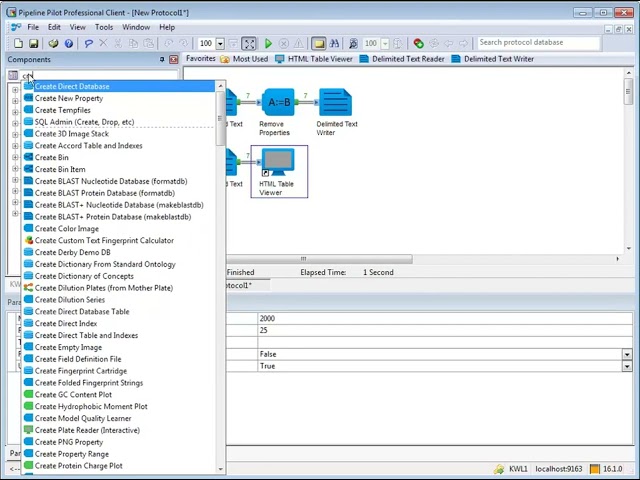Click the orange version status icon
640x480 pixels.
click(595, 469)
